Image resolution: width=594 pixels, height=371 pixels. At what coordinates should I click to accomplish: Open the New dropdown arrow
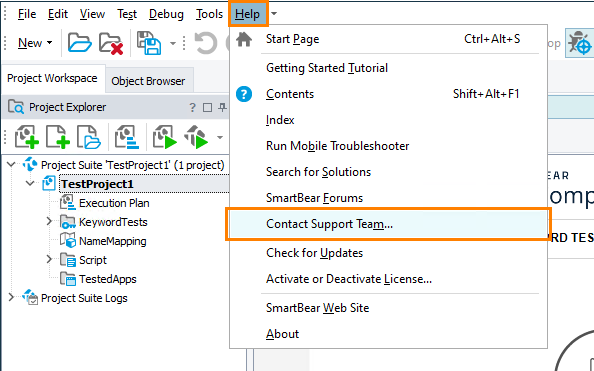(49, 43)
